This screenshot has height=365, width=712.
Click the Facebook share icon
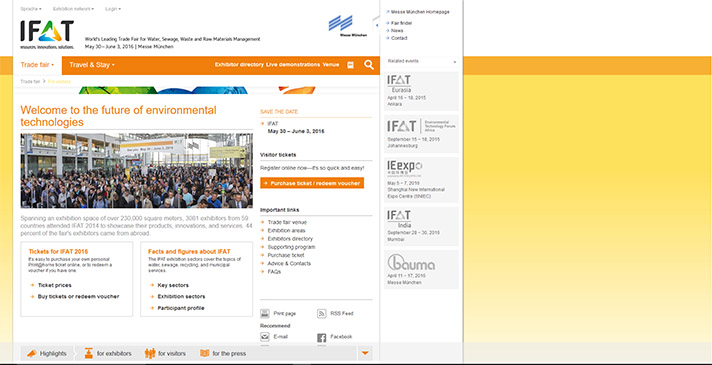coord(321,337)
